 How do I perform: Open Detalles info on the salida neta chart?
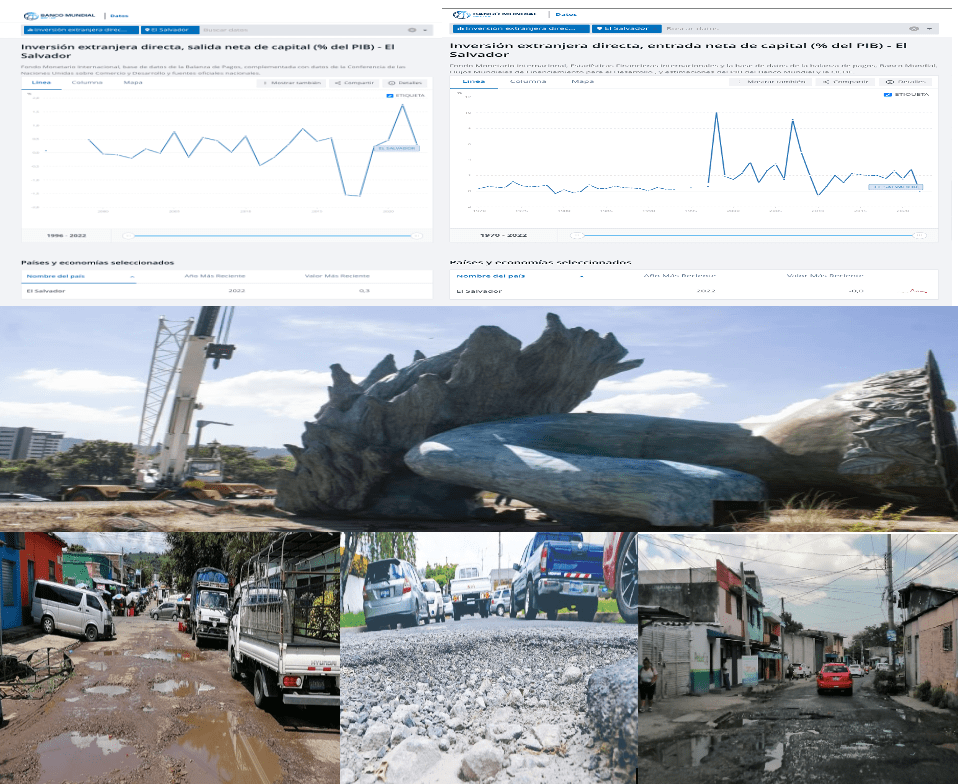(405, 83)
